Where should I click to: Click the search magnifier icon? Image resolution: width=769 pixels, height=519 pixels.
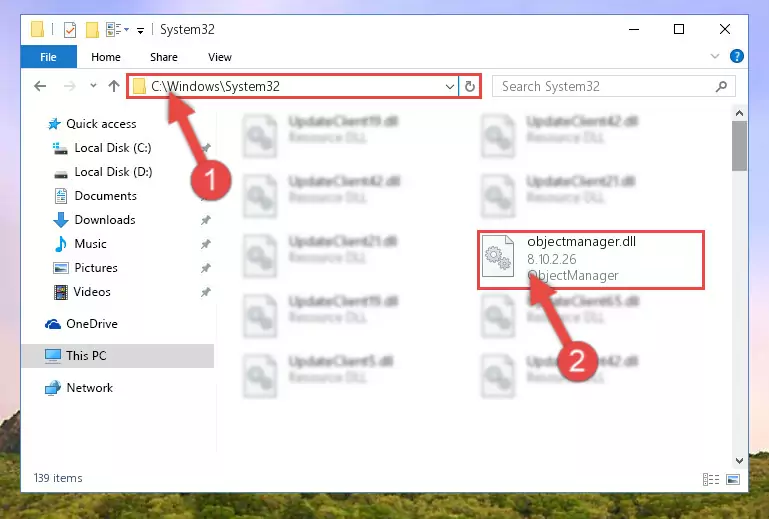[x=721, y=87]
